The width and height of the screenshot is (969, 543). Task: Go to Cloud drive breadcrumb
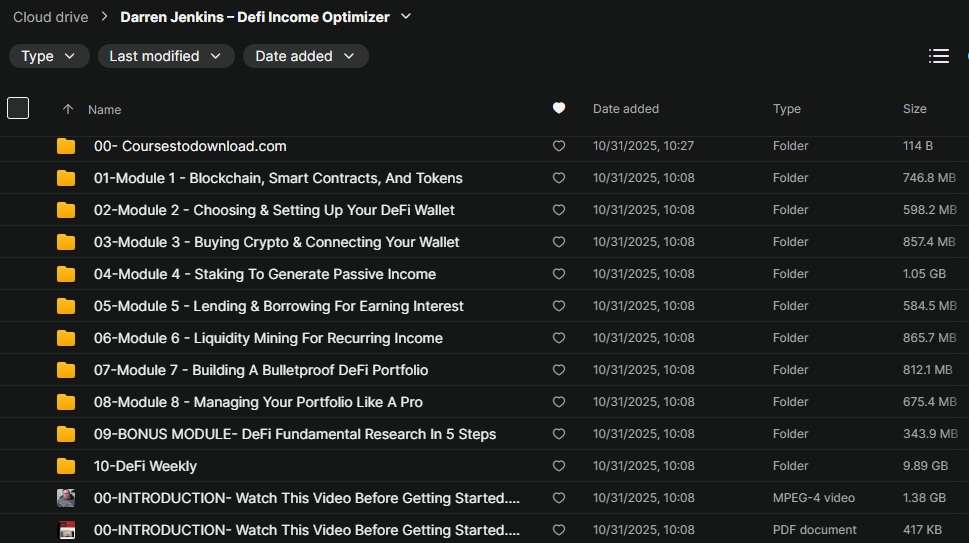pyautogui.click(x=50, y=17)
